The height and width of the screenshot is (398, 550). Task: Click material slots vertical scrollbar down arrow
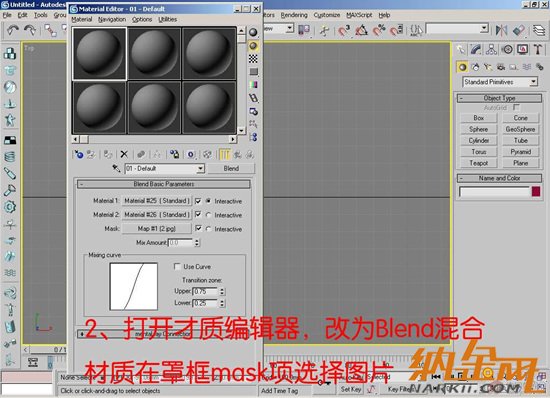coord(241,130)
